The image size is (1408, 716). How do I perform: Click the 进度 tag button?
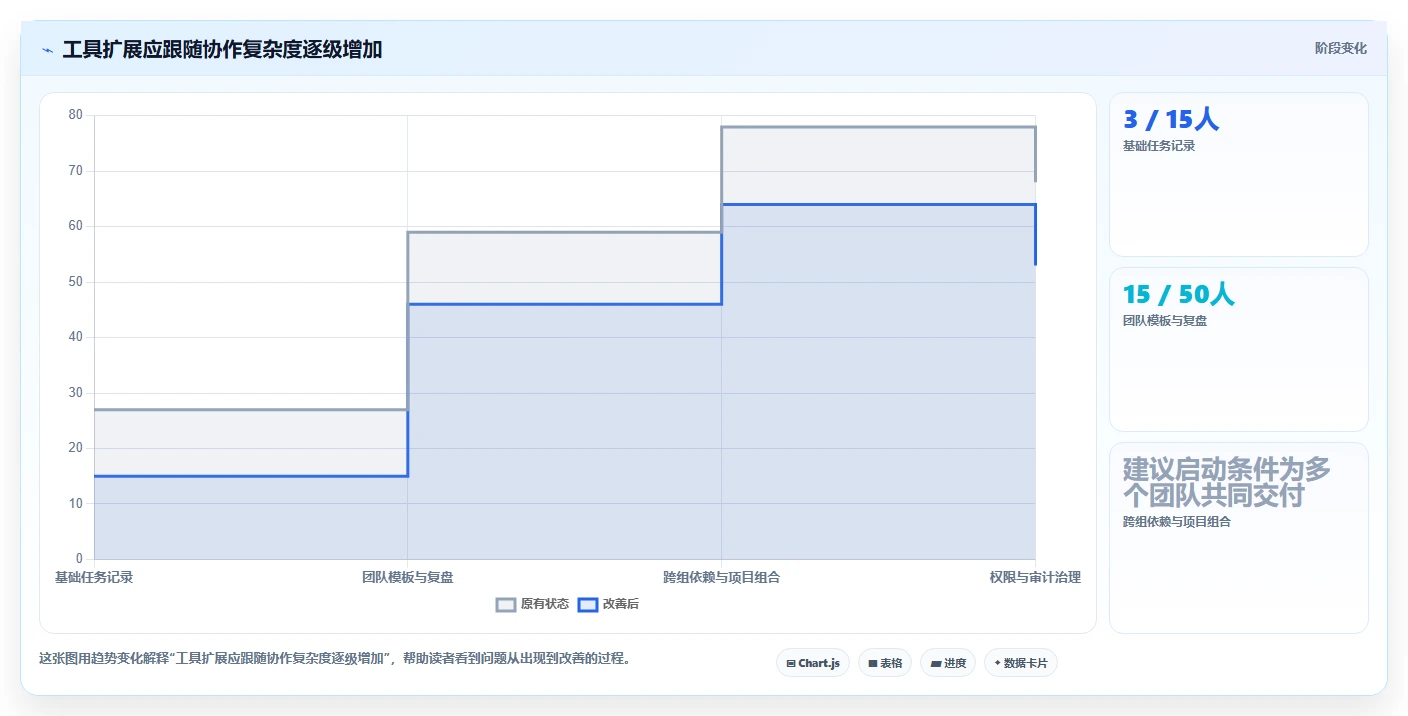pos(948,663)
